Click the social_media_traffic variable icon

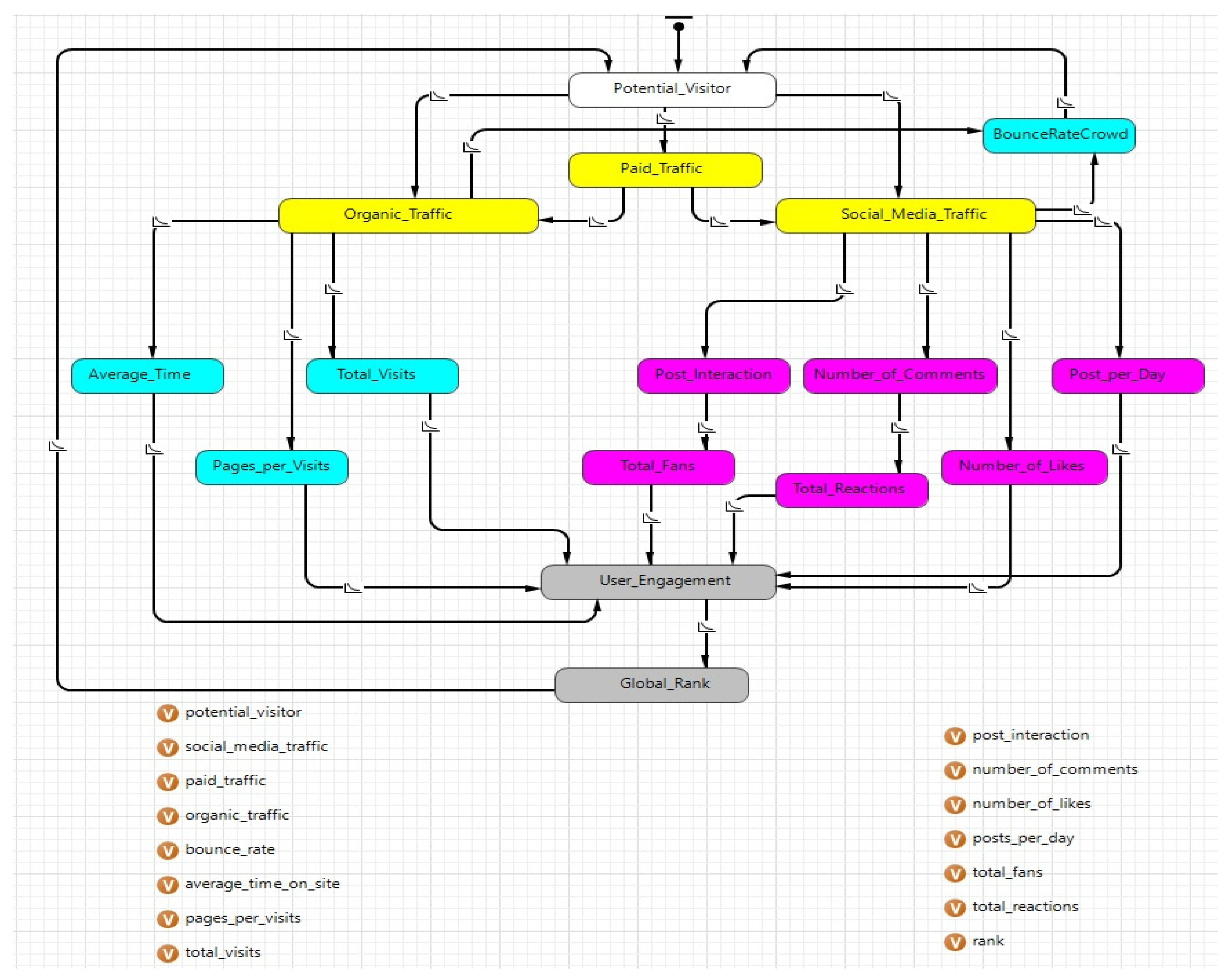pos(168,748)
